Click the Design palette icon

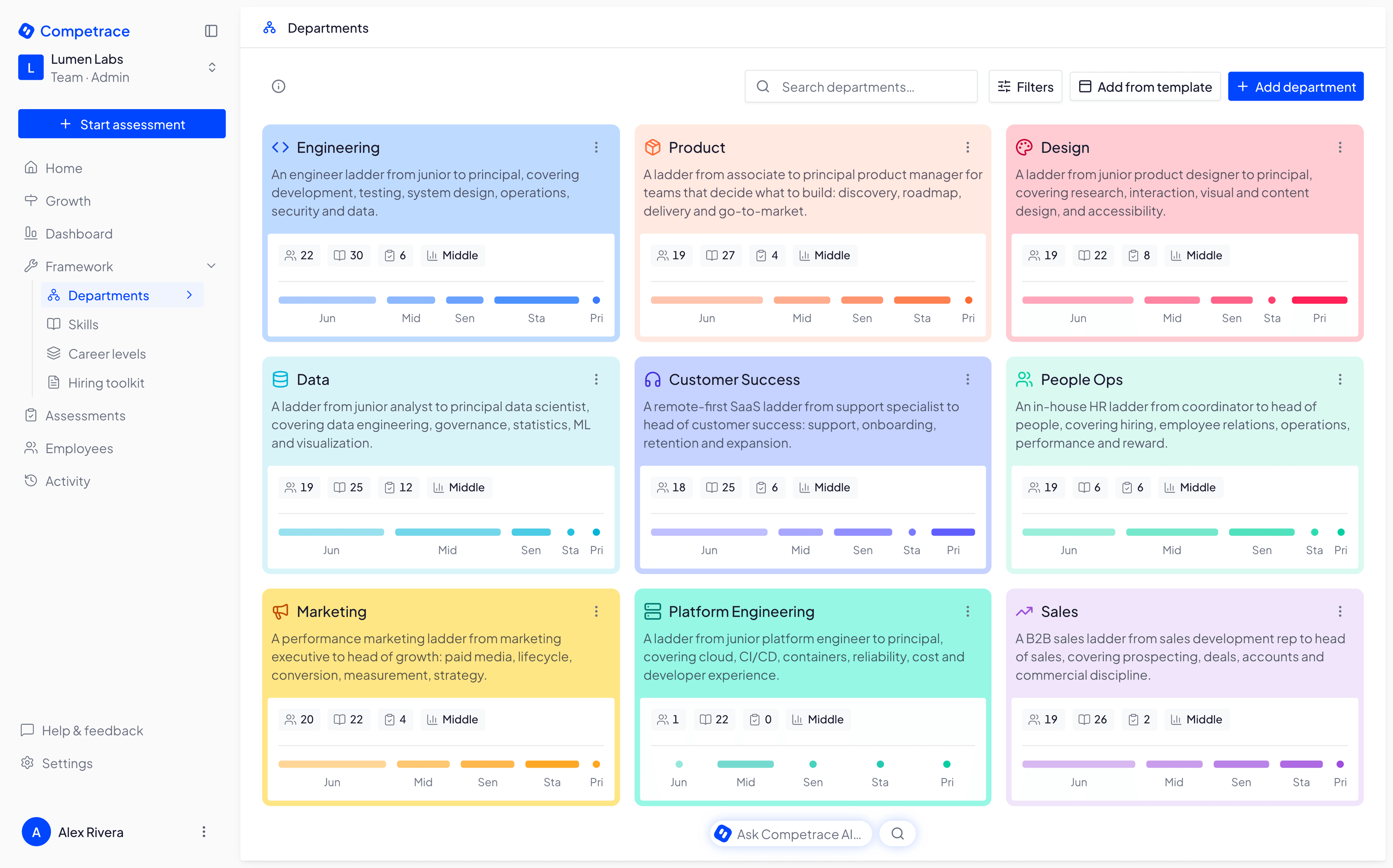tap(1024, 148)
